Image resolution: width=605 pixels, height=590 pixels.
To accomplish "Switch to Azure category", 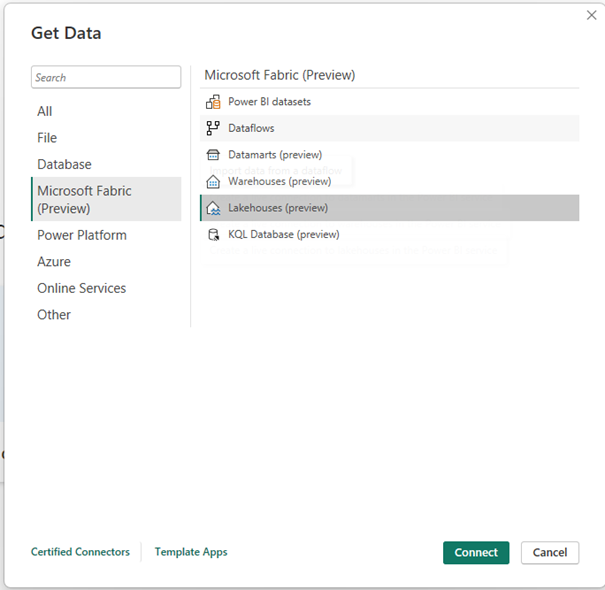I will [x=106, y=262].
